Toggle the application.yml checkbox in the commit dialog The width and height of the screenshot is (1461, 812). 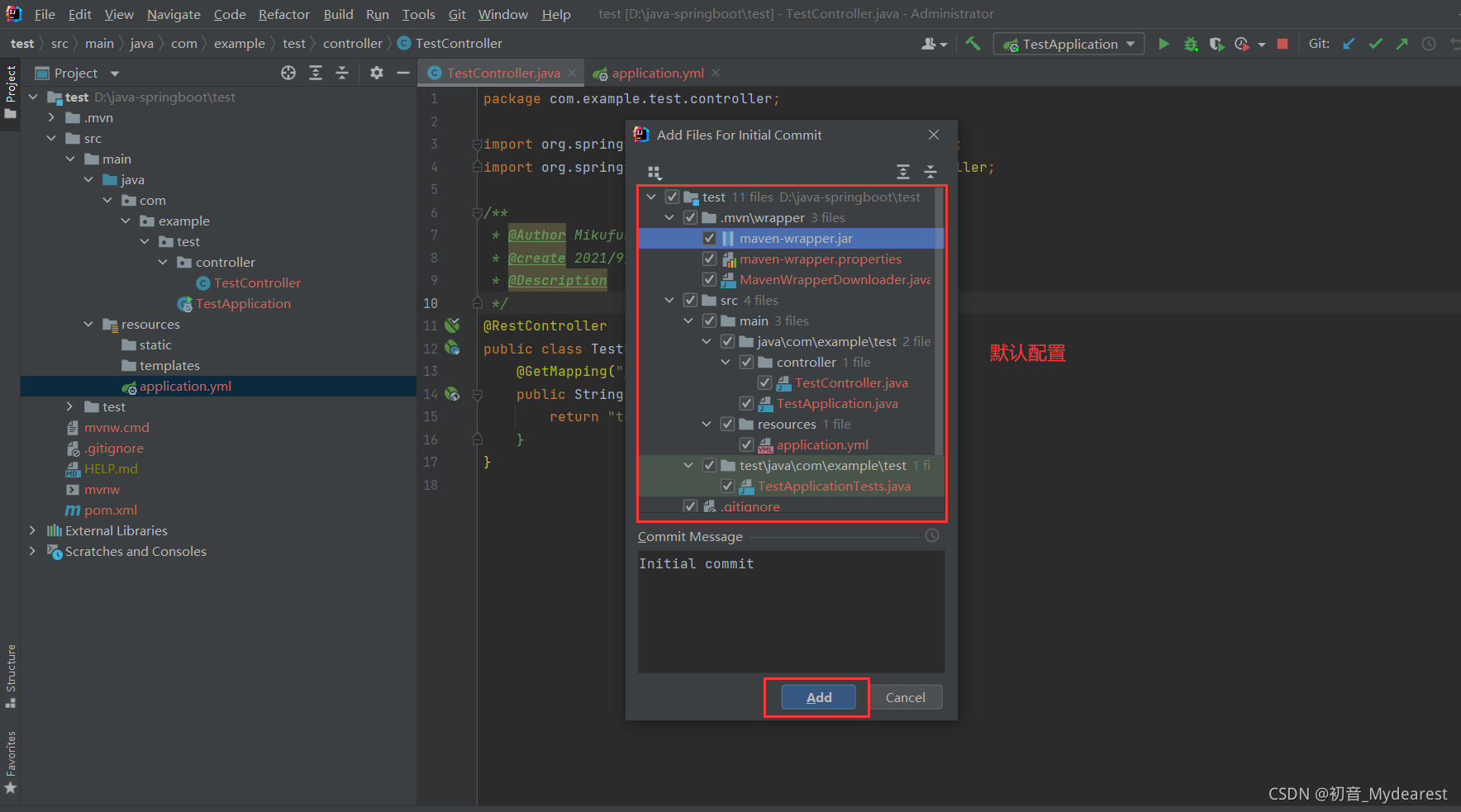(x=746, y=444)
